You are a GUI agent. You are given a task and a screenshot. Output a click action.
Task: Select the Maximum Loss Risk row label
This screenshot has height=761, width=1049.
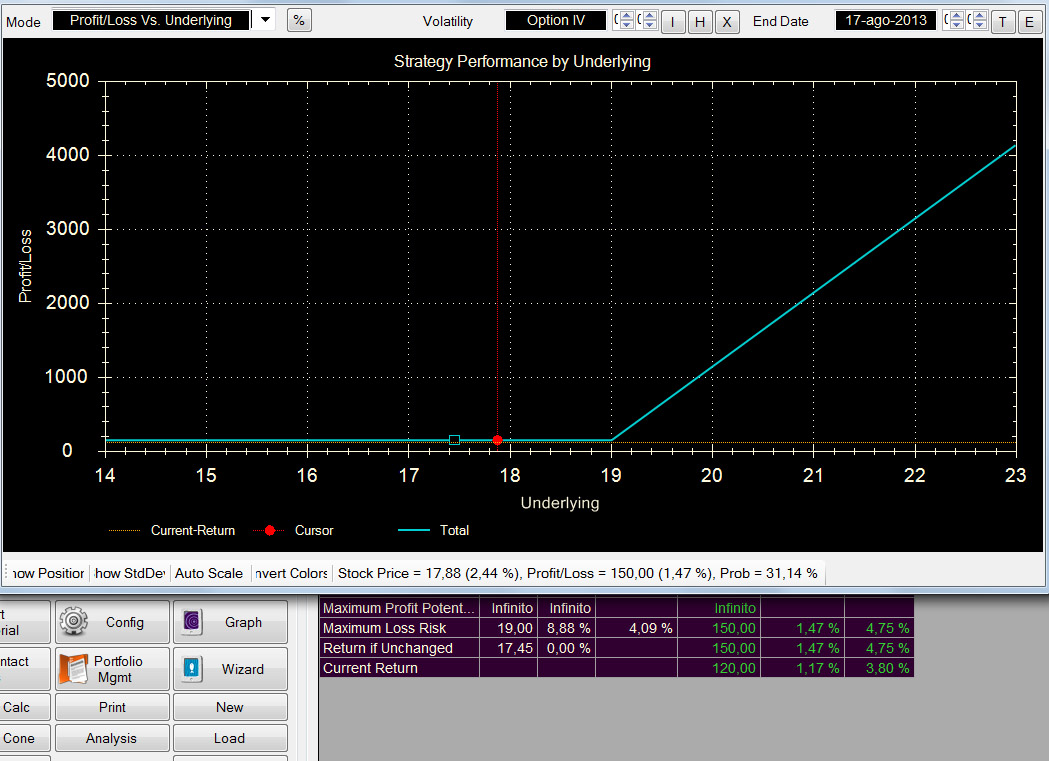tap(399, 628)
